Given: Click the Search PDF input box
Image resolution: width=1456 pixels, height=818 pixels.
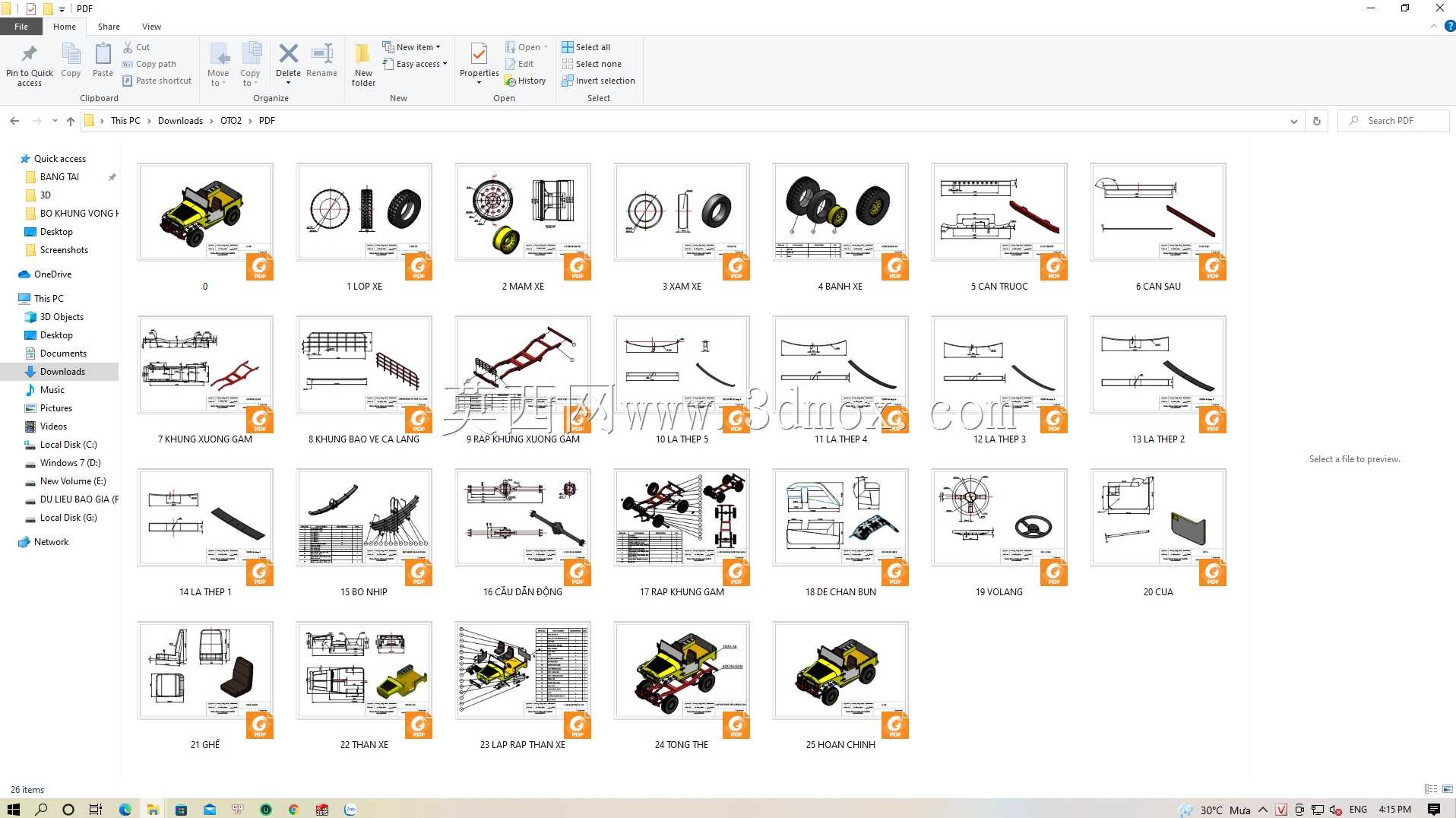Looking at the screenshot, I should click(1394, 121).
